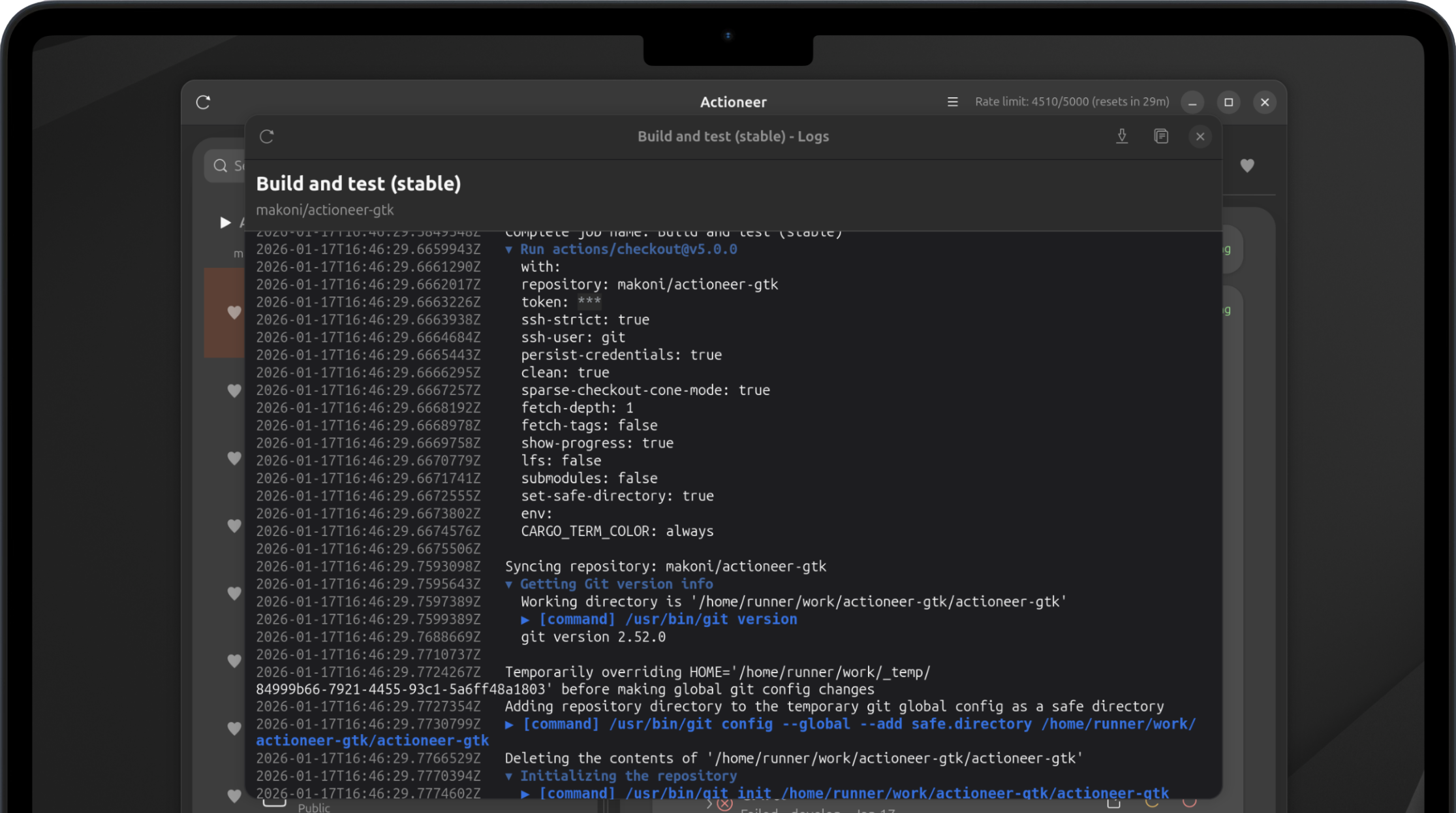Download the build logs
This screenshot has height=813, width=1456.
(1123, 136)
